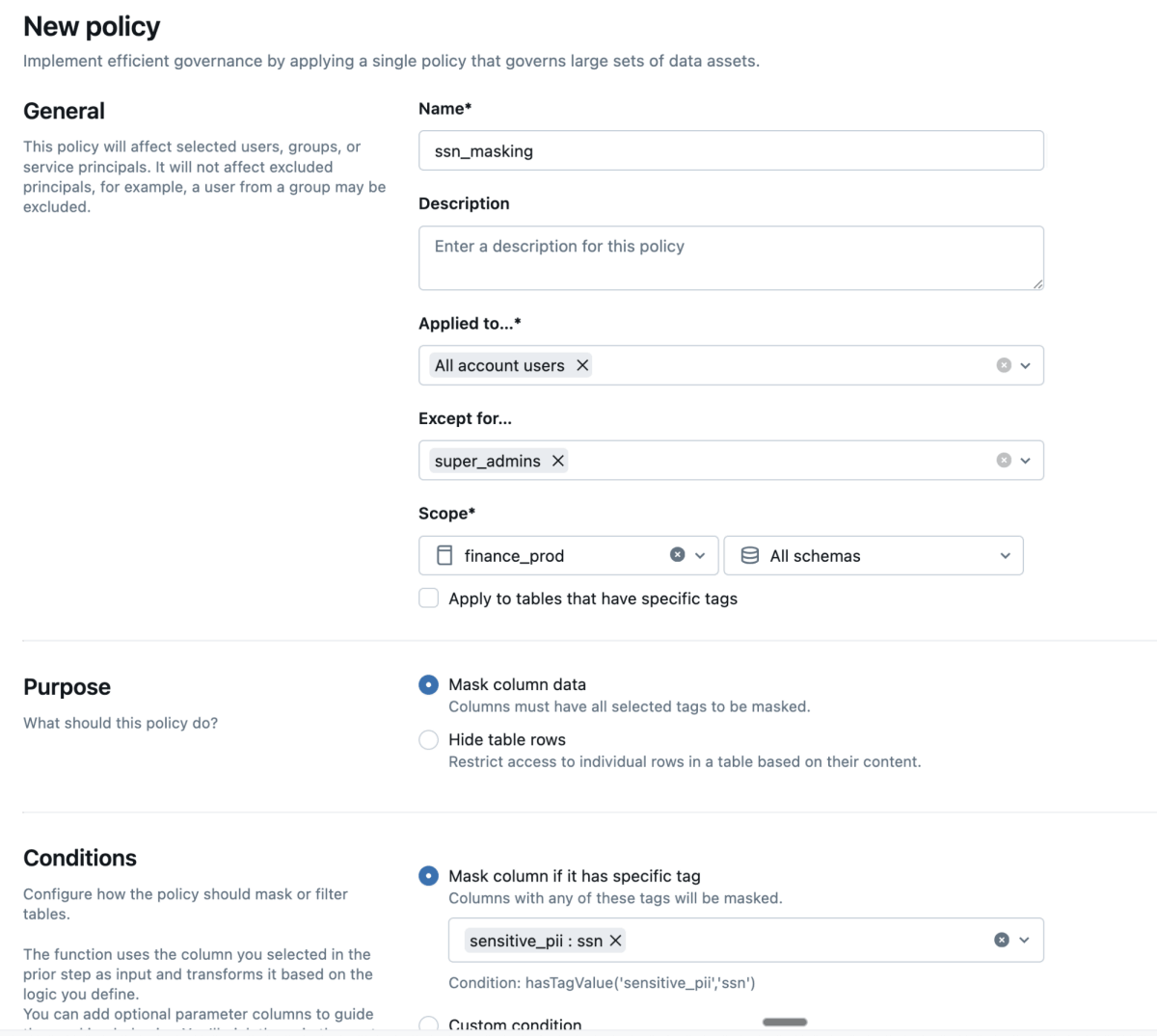This screenshot has height=1036, width=1157.
Task: Open the All schemas dropdown
Action: pos(1006,555)
